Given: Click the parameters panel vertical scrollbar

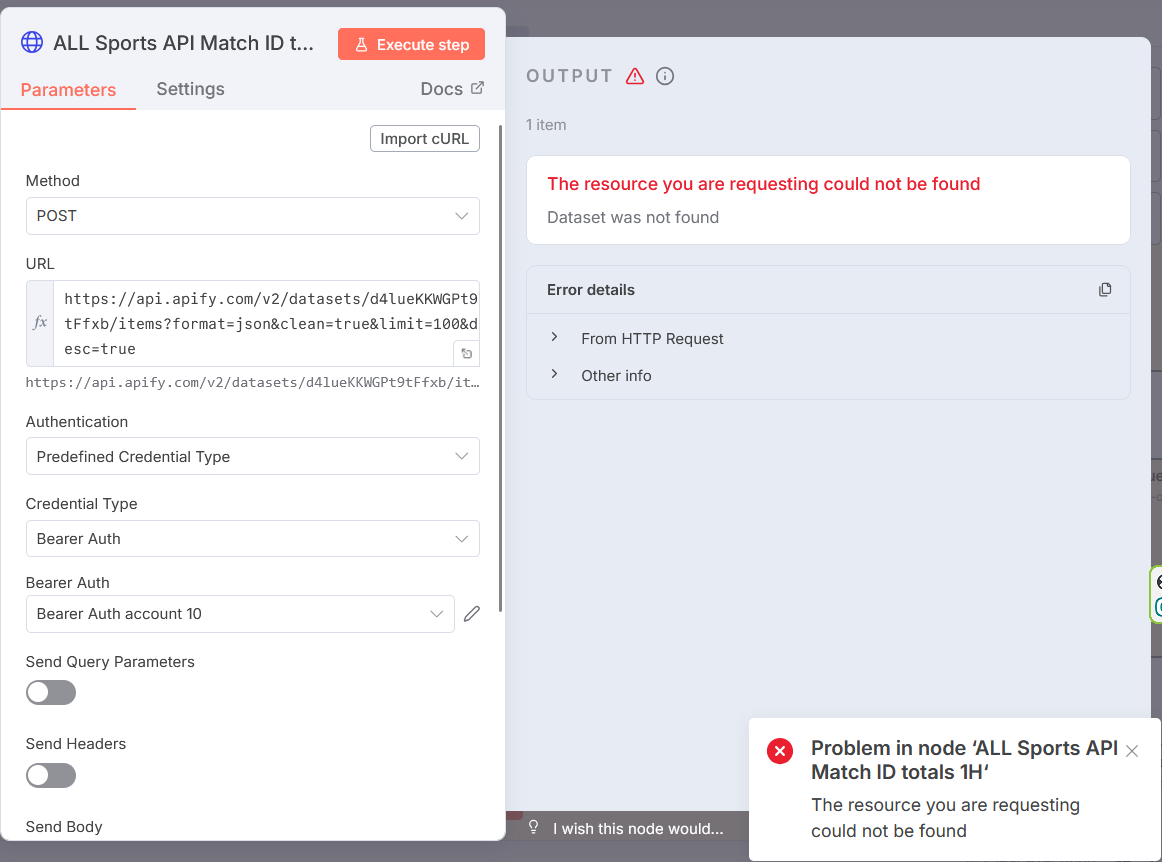Looking at the screenshot, I should point(501,368).
